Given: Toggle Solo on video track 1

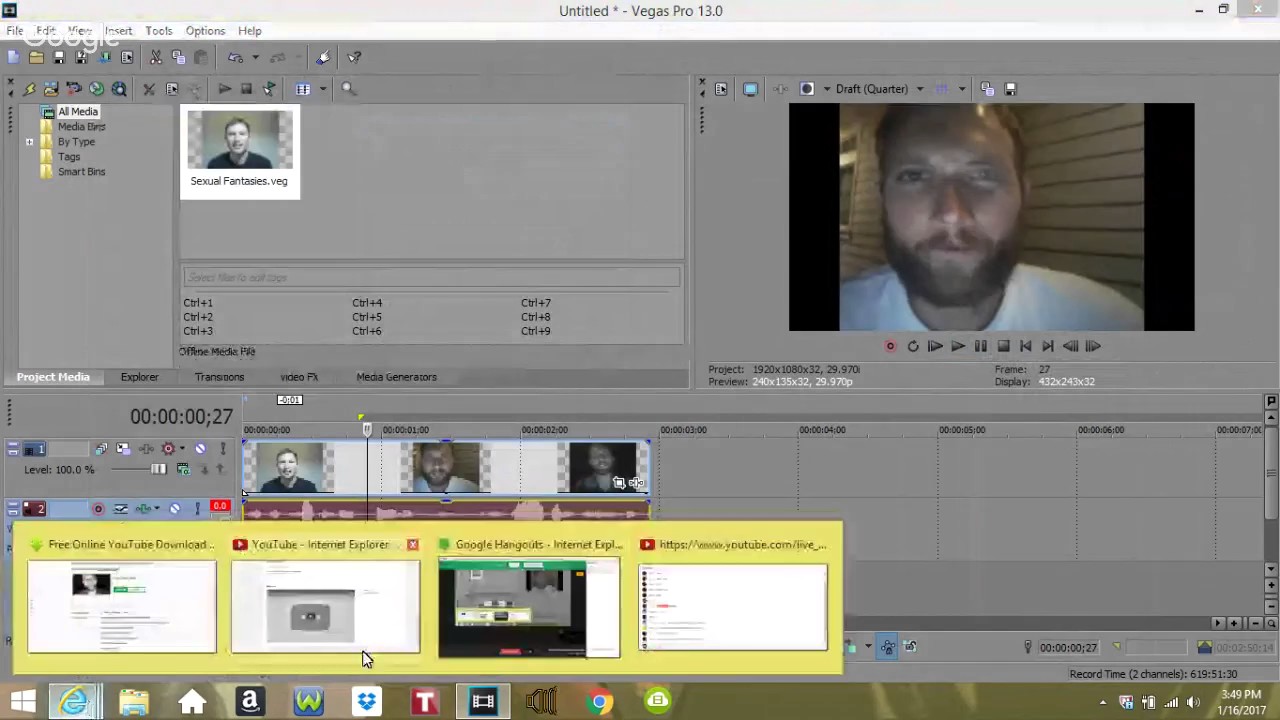Looking at the screenshot, I should [x=222, y=449].
